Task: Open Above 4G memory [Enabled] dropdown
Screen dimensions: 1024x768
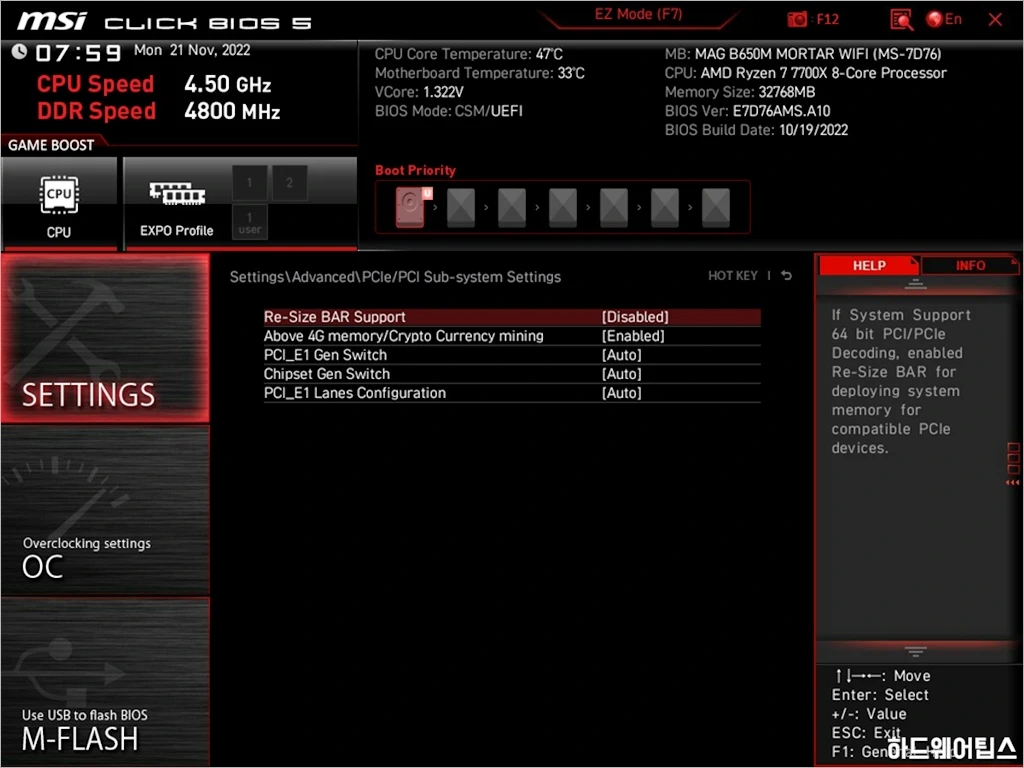Action: click(633, 336)
